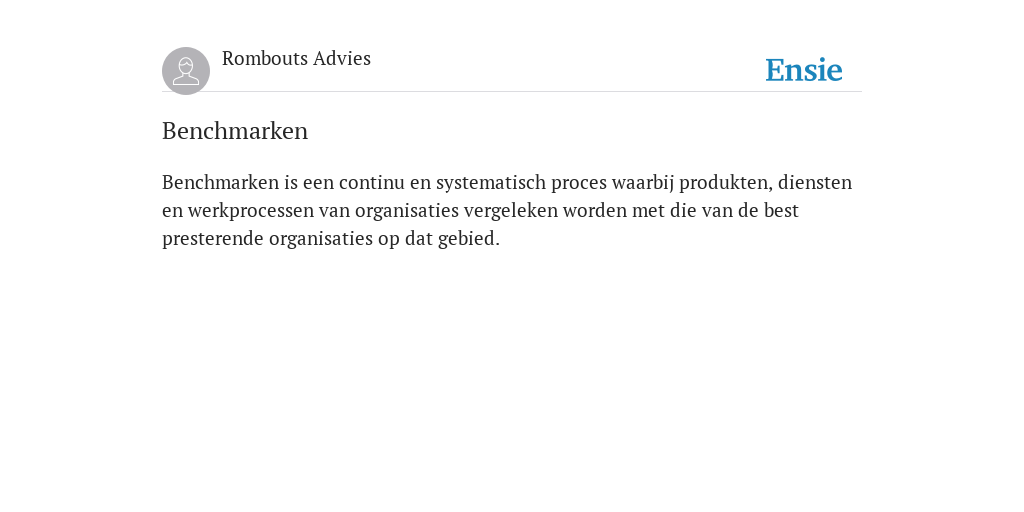Image resolution: width=1024 pixels, height=512 pixels.
Task: Click the word proces in the first line
Action: pos(579,184)
